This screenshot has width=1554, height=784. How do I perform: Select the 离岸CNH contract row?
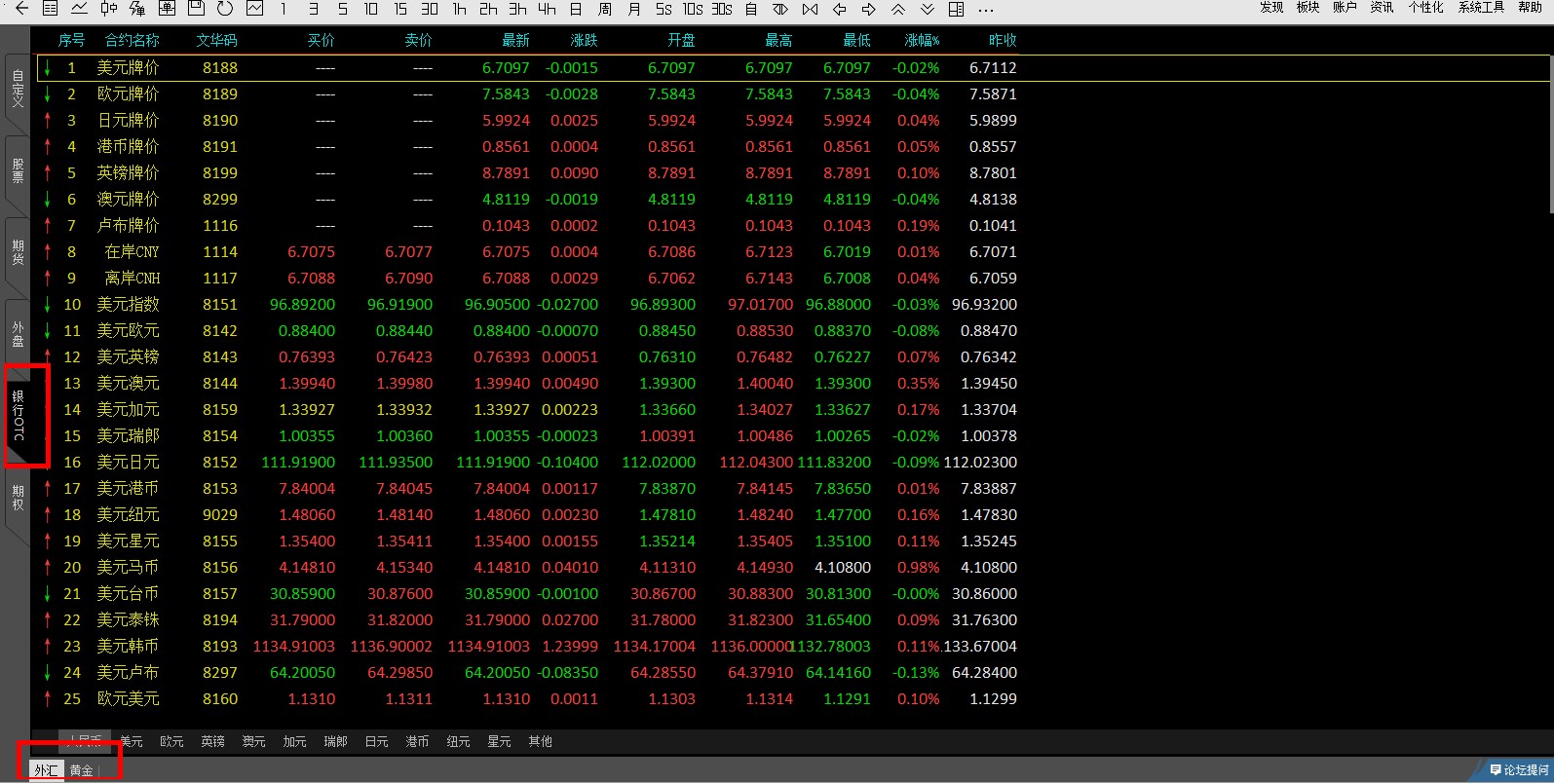793,279
